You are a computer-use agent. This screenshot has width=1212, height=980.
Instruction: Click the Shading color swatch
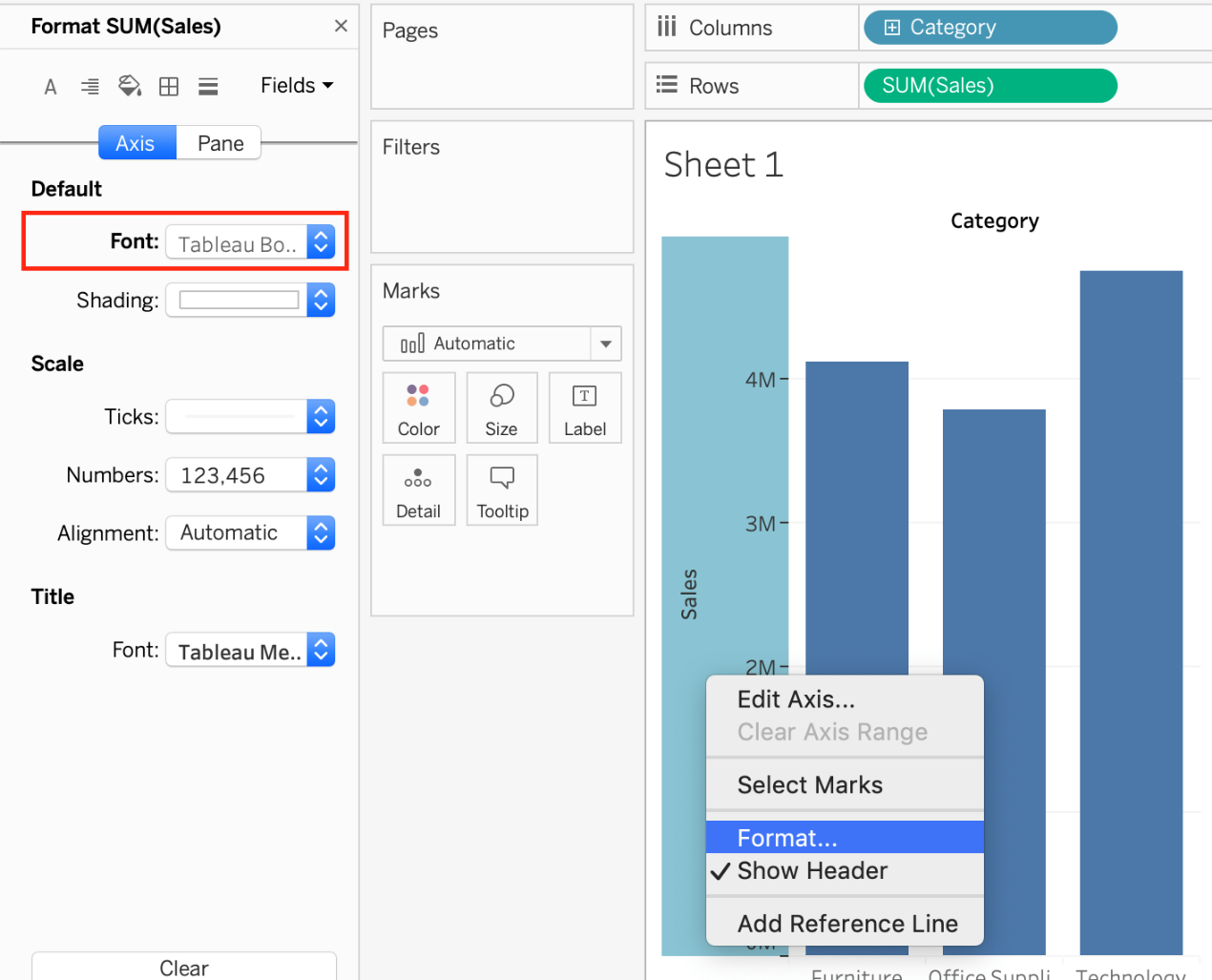240,301
